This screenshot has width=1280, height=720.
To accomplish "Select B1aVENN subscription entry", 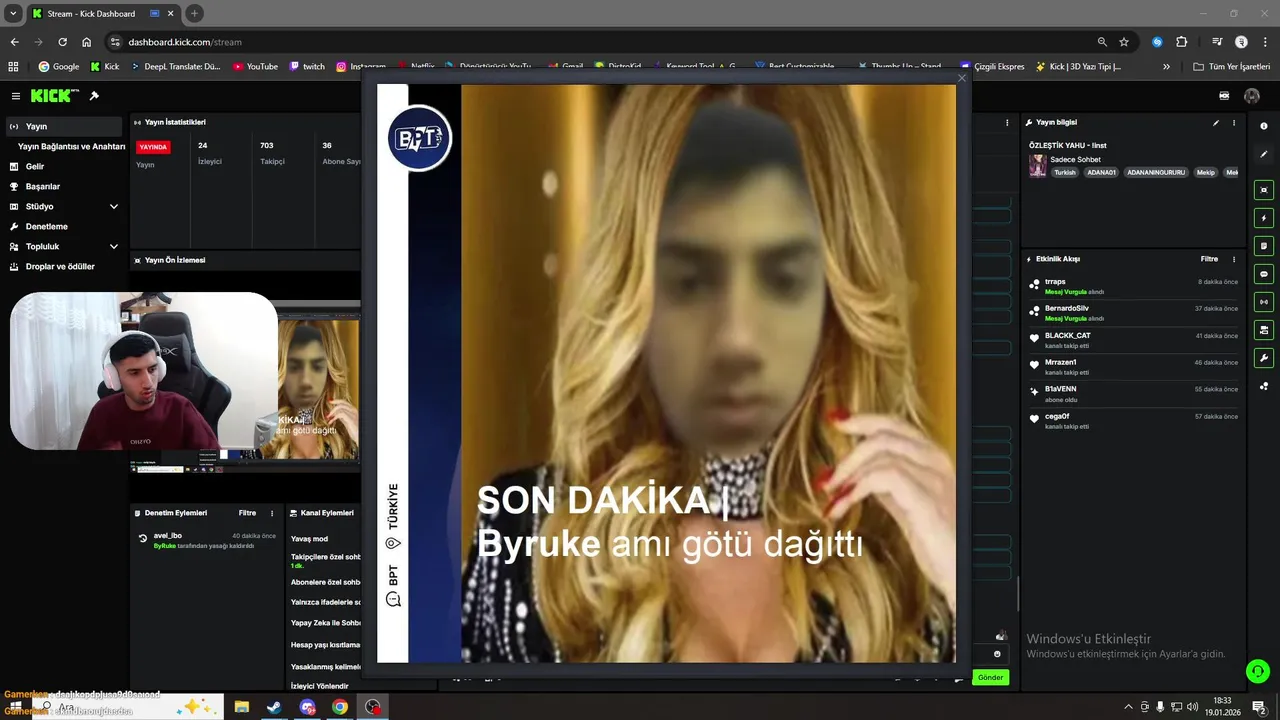I will pyautogui.click(x=1134, y=393).
